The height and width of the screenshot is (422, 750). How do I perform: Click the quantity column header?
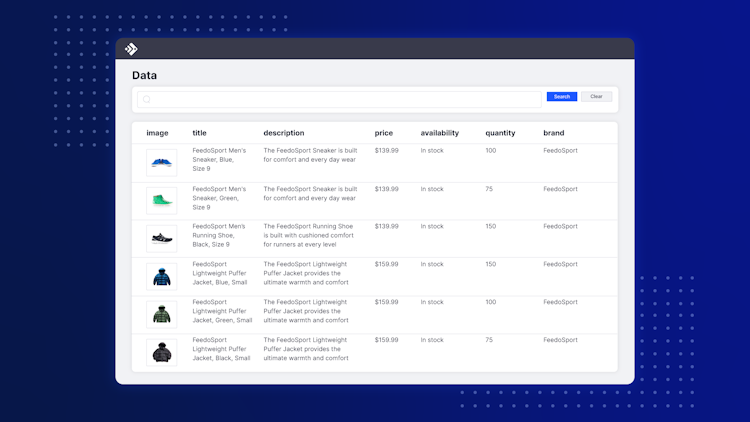click(x=500, y=133)
